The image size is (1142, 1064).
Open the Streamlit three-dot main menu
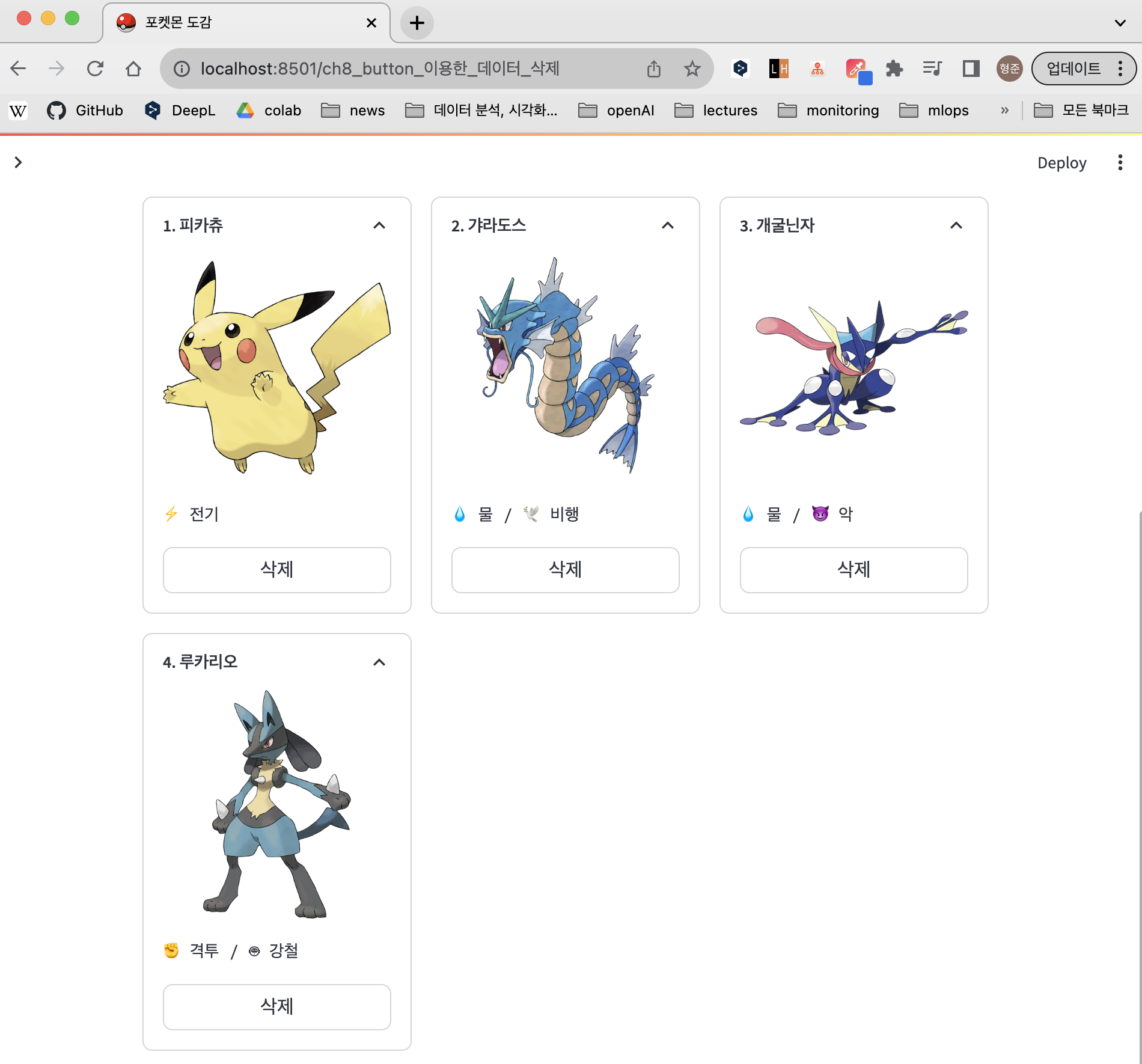click(1120, 162)
